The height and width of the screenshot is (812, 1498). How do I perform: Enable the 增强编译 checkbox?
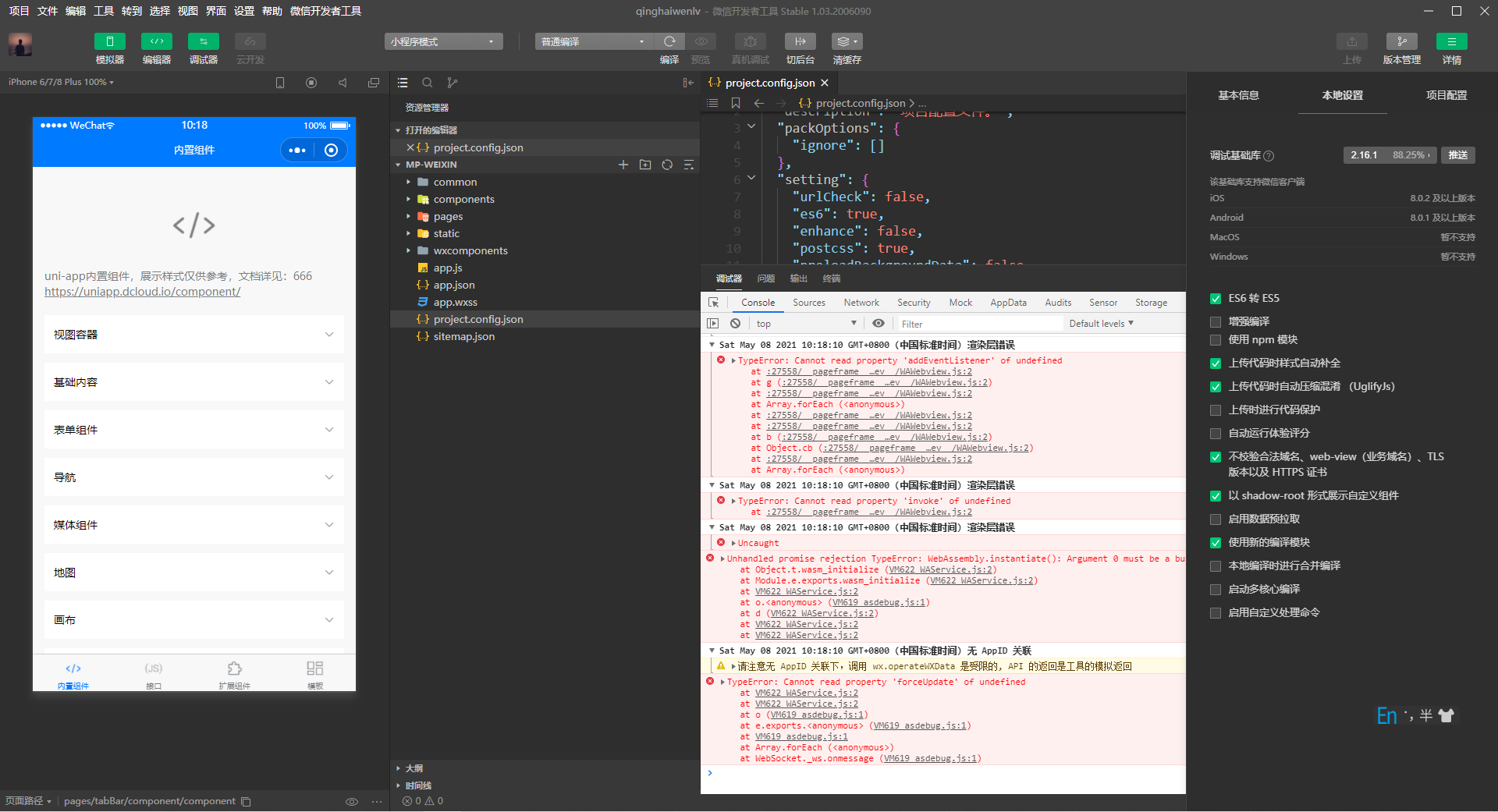coord(1215,321)
